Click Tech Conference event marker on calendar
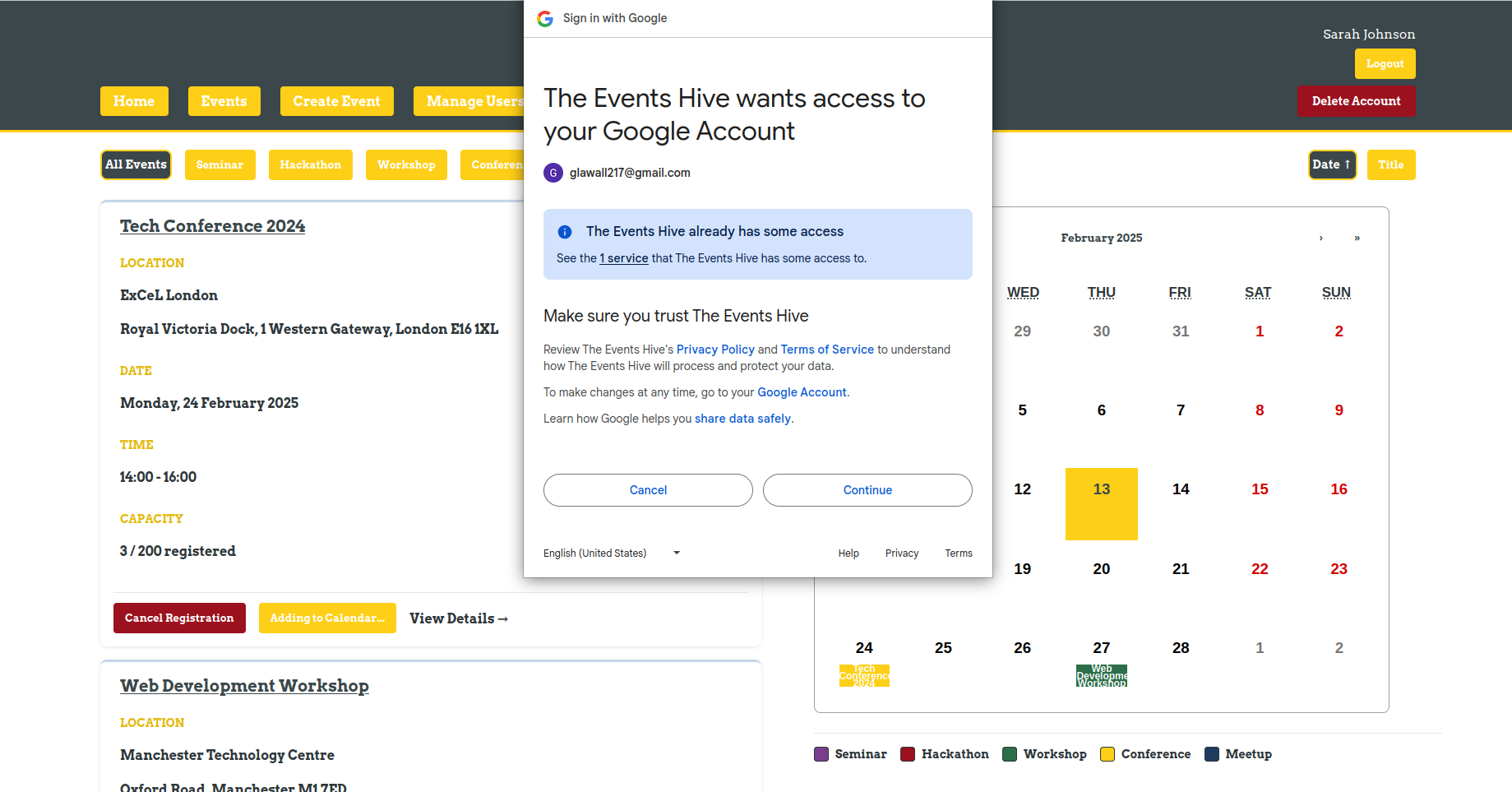The height and width of the screenshot is (792, 1512). (864, 676)
